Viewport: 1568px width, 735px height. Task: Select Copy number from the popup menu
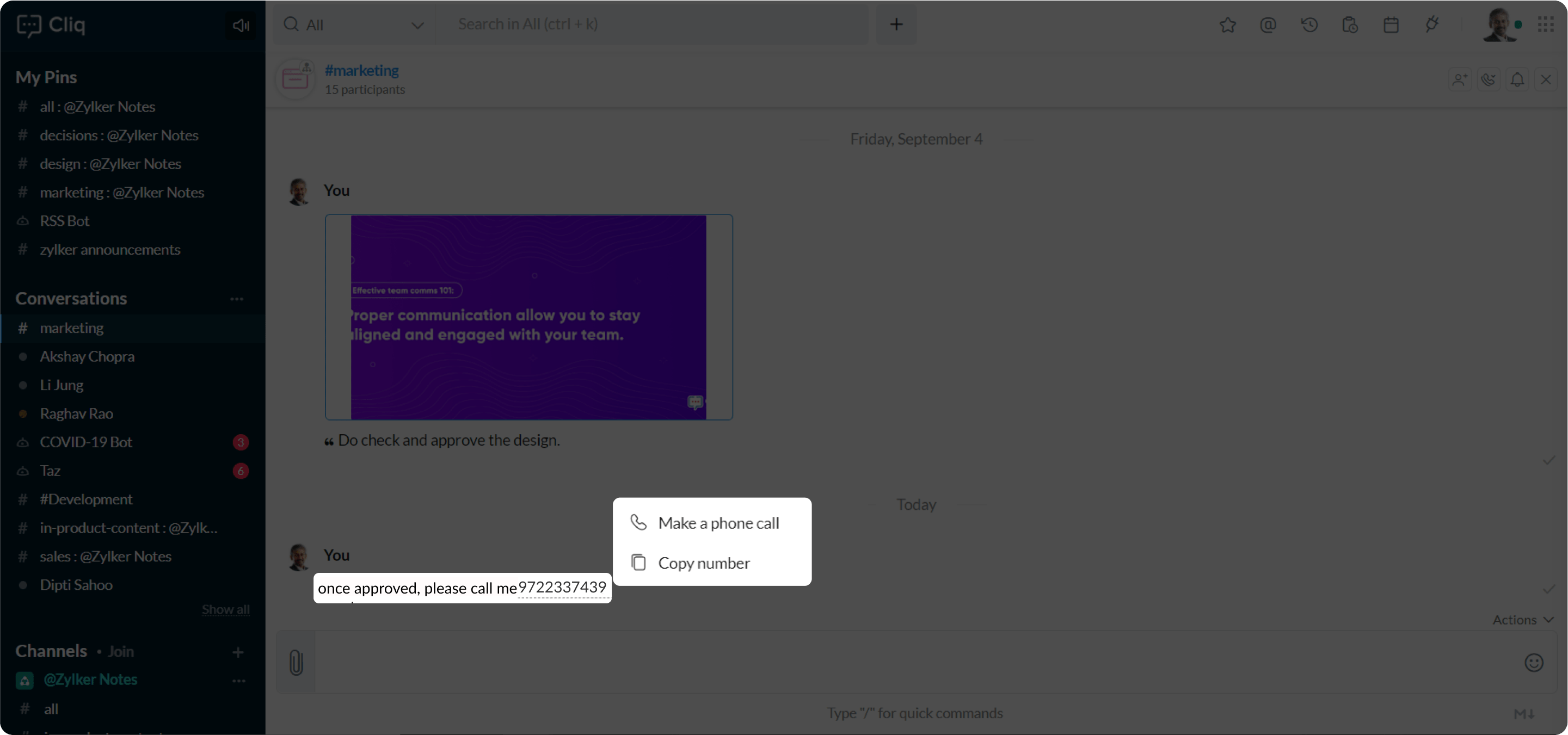click(x=704, y=563)
